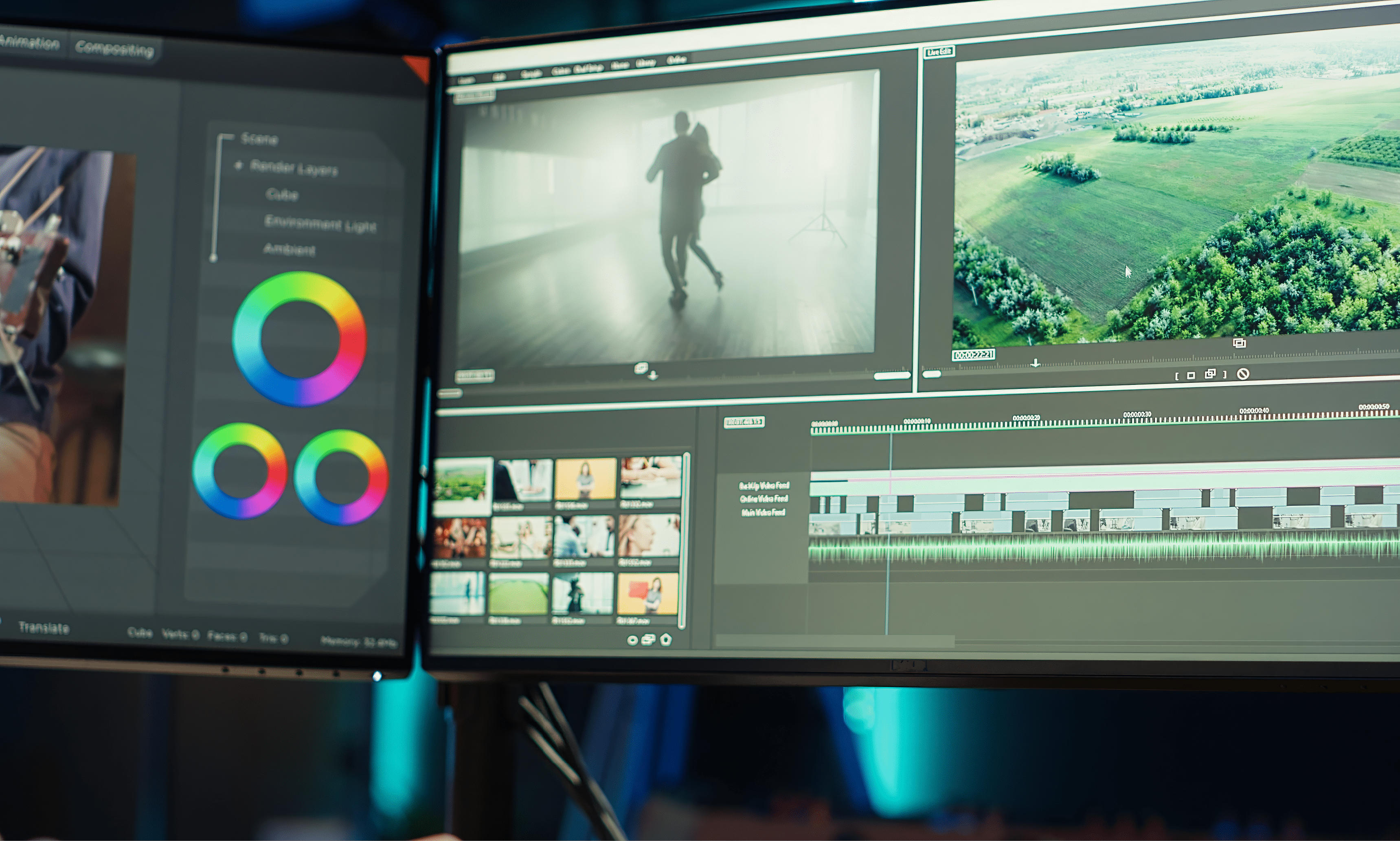1400x841 pixels.
Task: Click the bottom-right color wheel
Action: click(341, 477)
